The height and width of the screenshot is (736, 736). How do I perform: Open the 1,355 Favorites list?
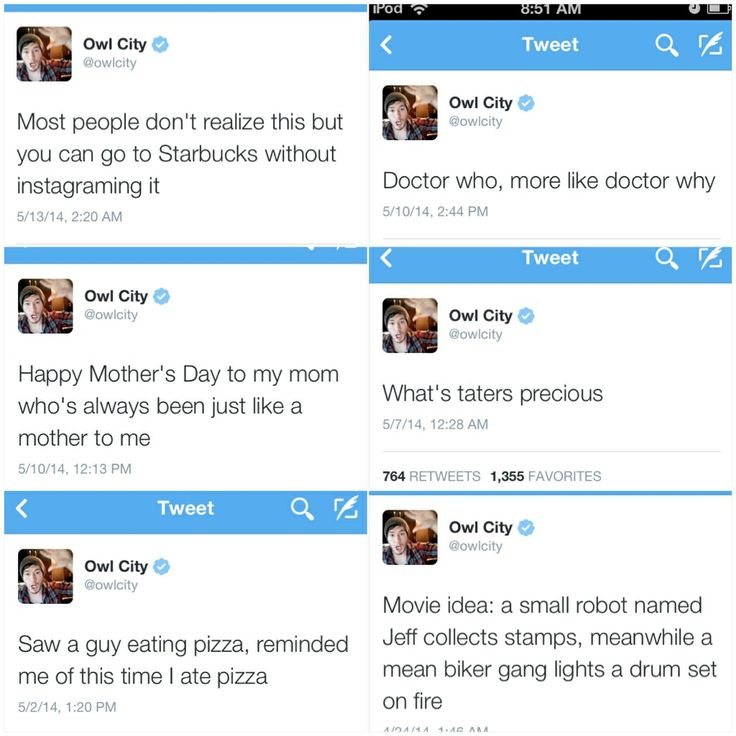coord(546,476)
